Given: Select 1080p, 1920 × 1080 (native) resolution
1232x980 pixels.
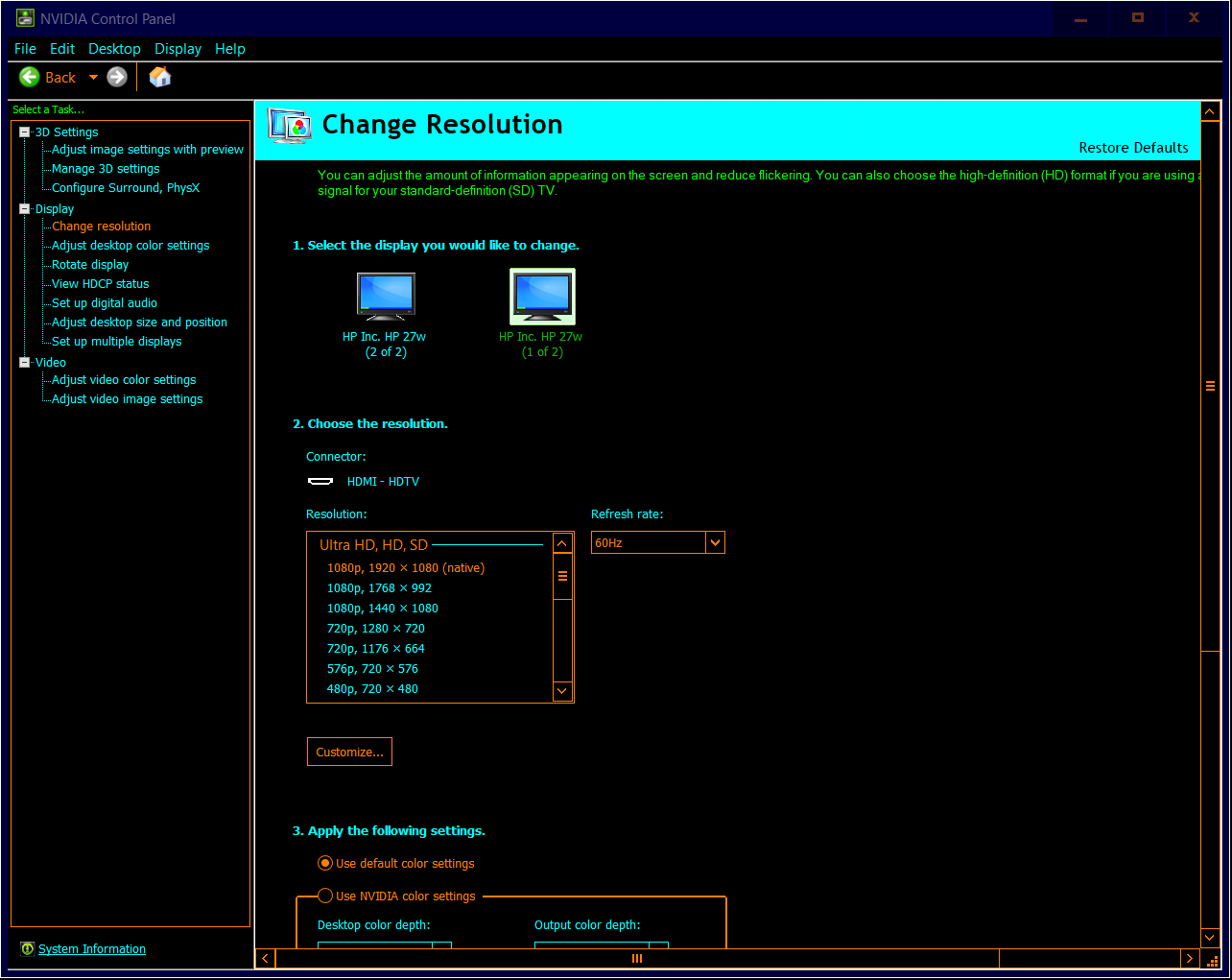Looking at the screenshot, I should click(406, 568).
